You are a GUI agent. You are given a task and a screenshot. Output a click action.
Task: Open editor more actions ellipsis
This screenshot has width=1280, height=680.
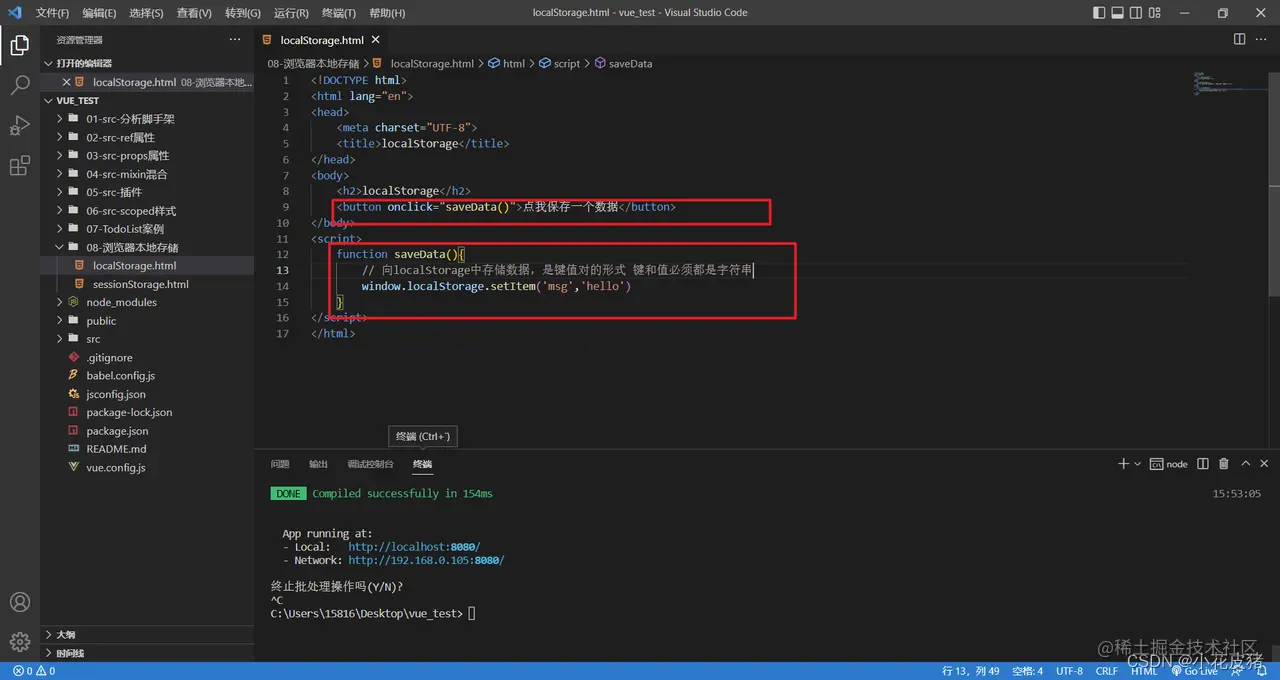(1263, 39)
